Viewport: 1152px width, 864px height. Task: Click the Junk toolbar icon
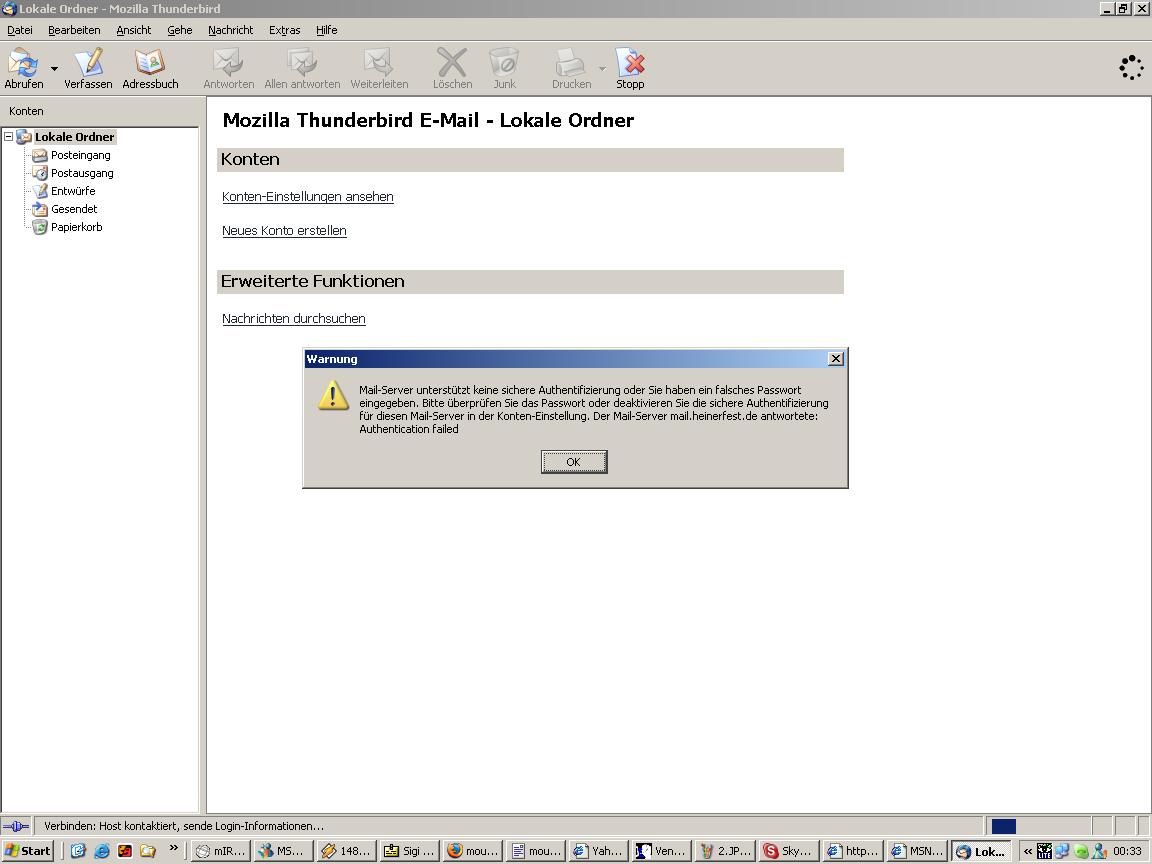504,68
